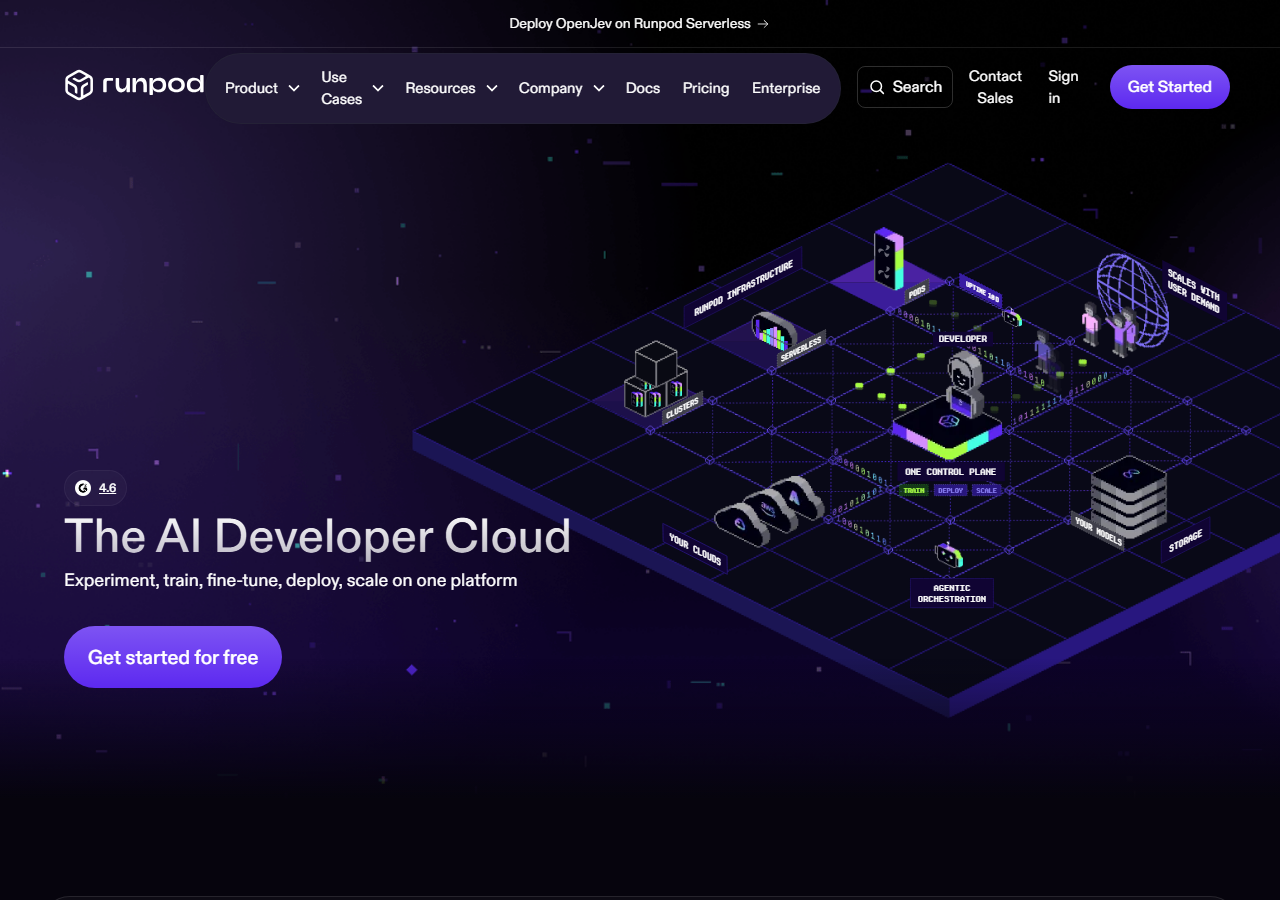Click the Search box
The width and height of the screenshot is (1280, 900).
coord(905,87)
